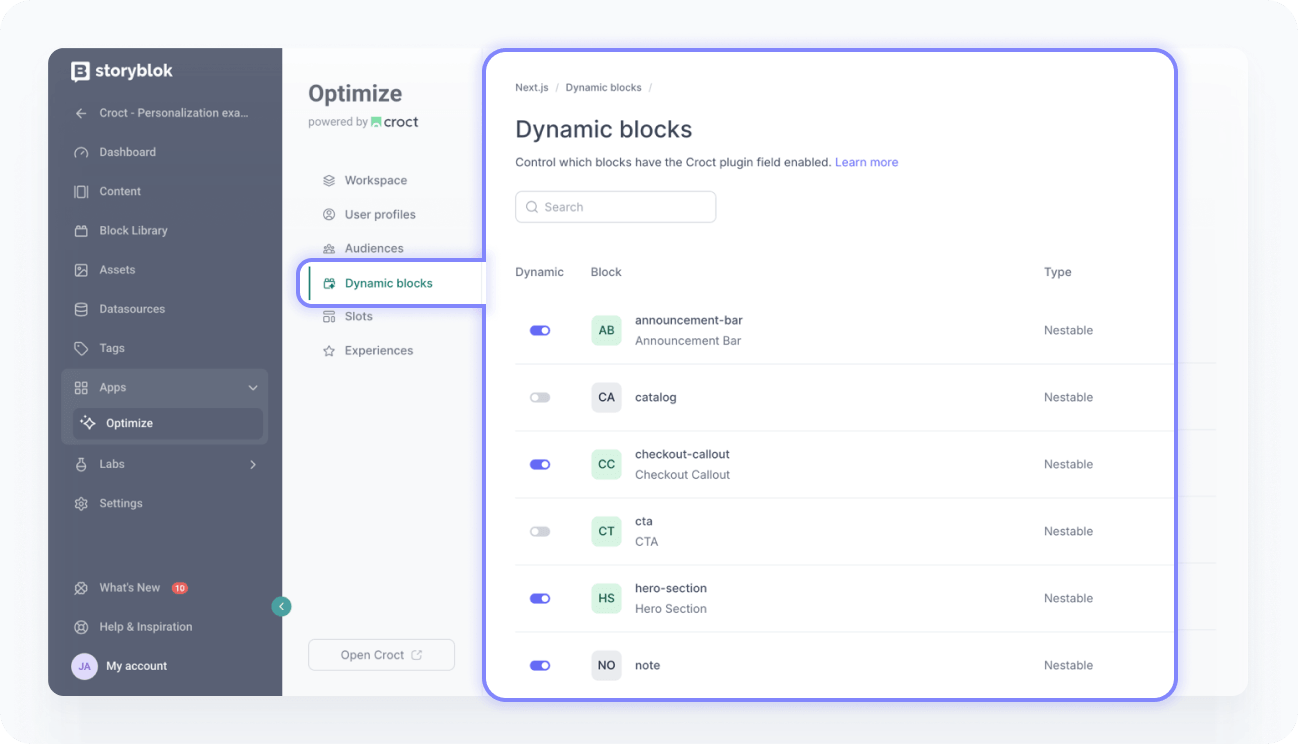Click the Next.js breadcrumb link

click(532, 88)
